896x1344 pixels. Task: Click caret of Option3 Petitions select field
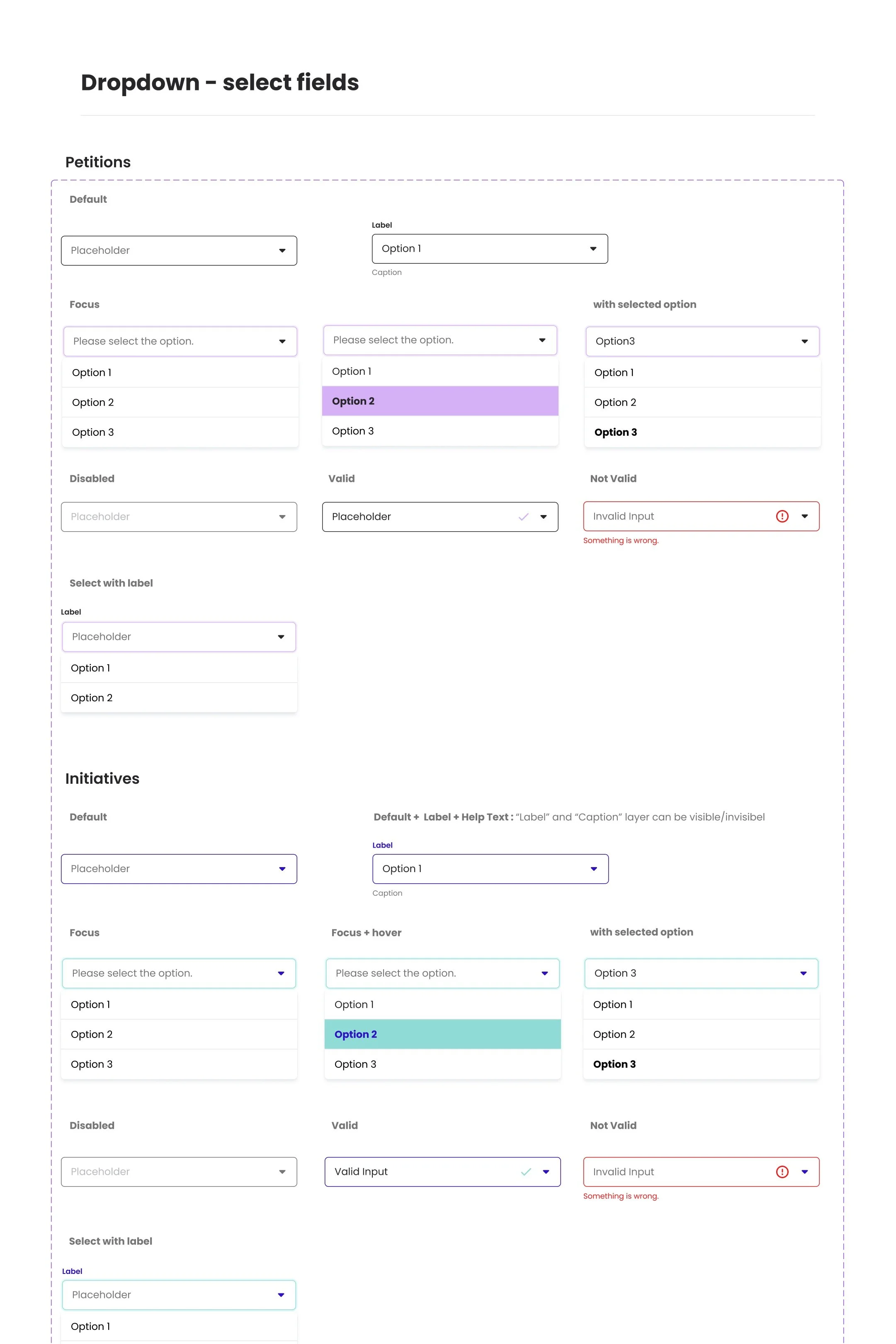pyautogui.click(x=804, y=341)
